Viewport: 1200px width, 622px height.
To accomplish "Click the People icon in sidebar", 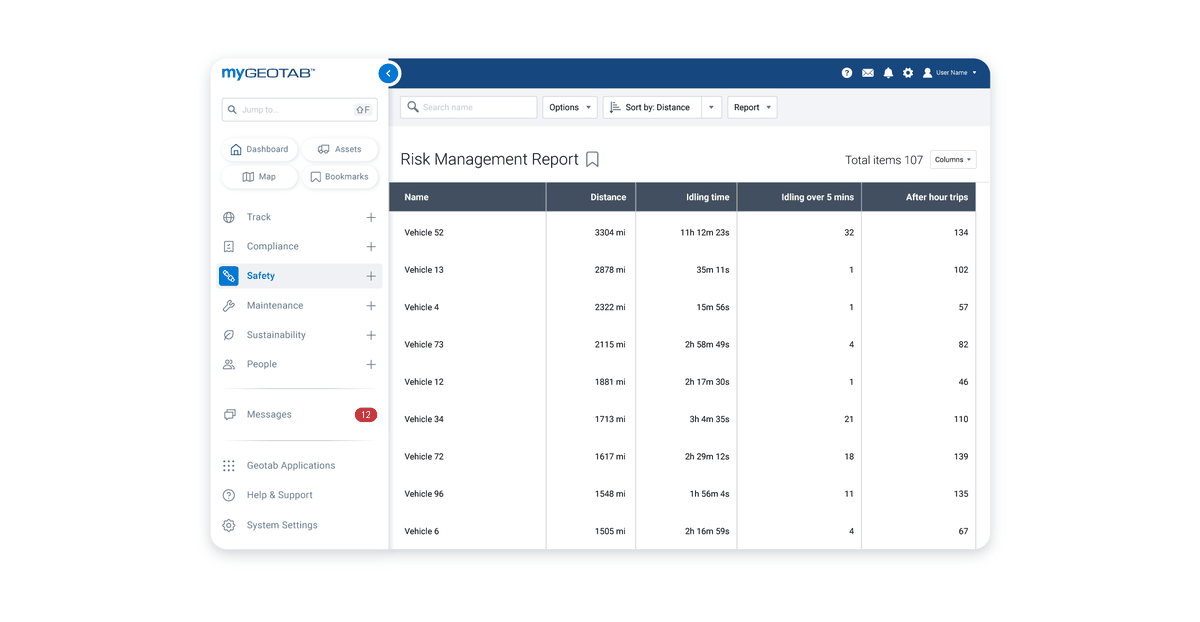I will (229, 364).
